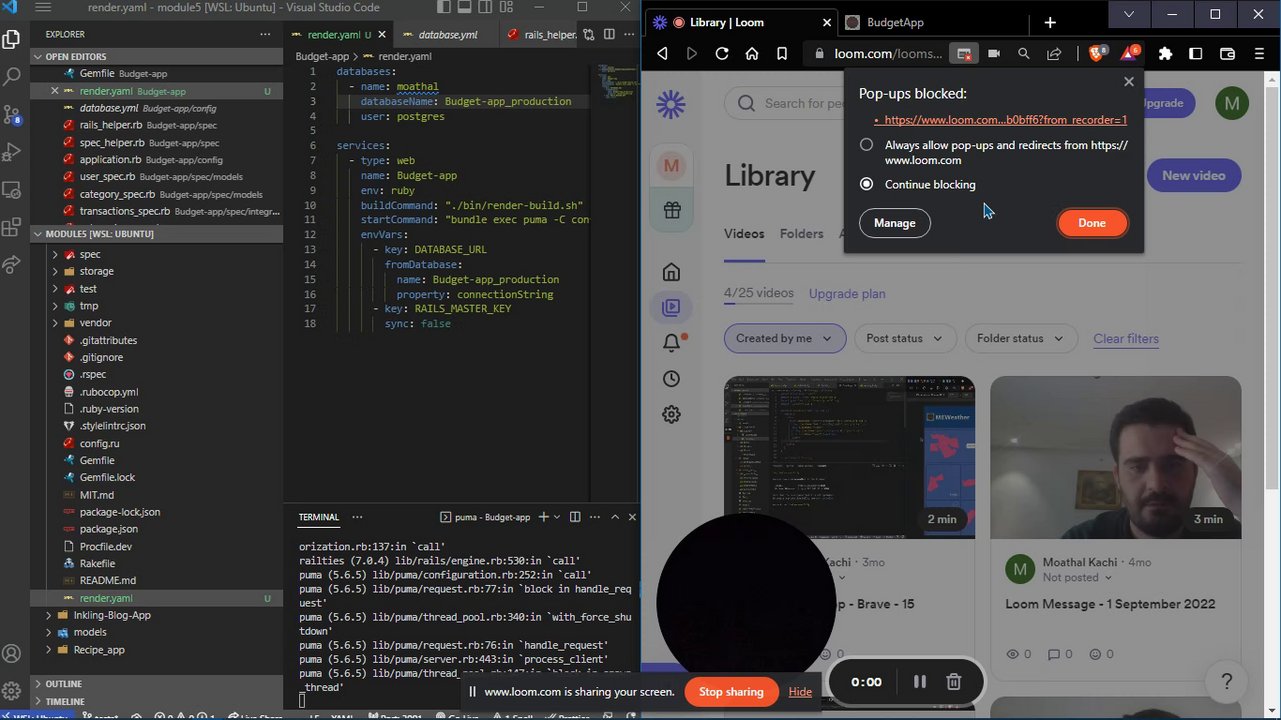Screen dimensions: 1281x720
Task: Close the terminal panel with X
Action: (x=632, y=517)
